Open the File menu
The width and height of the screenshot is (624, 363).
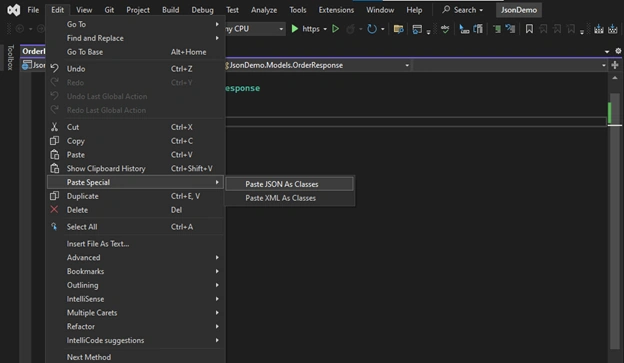click(33, 10)
